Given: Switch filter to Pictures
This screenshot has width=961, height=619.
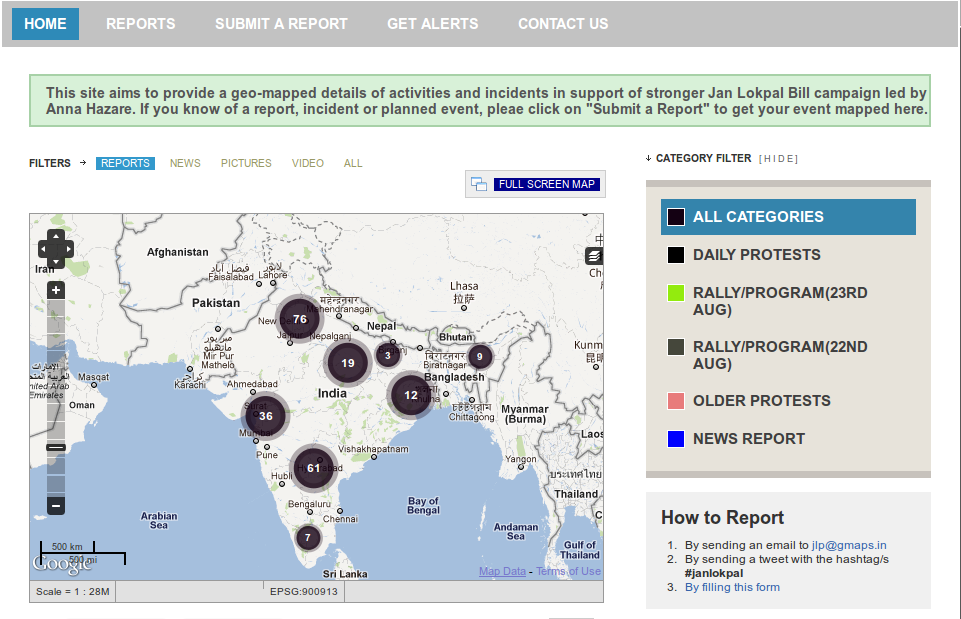Looking at the screenshot, I should 246,163.
